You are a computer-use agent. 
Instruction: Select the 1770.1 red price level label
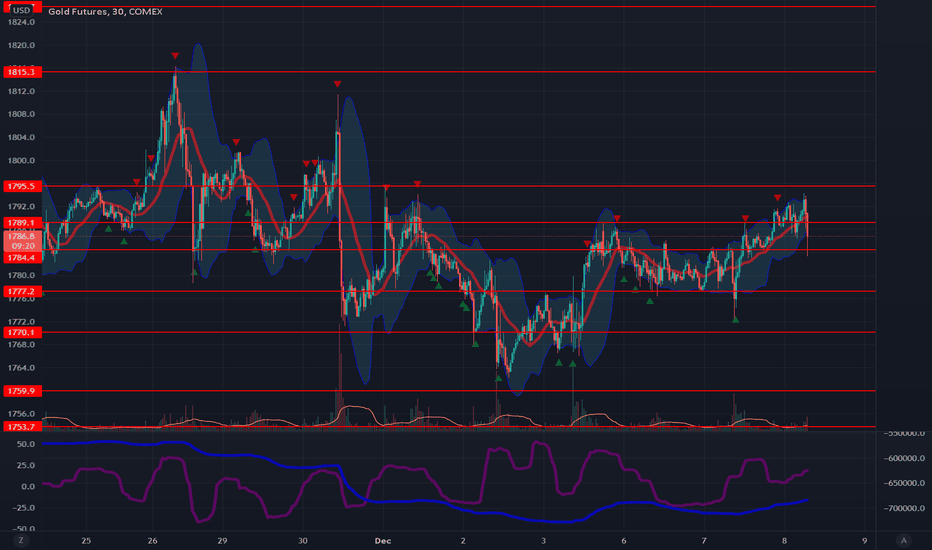23,332
